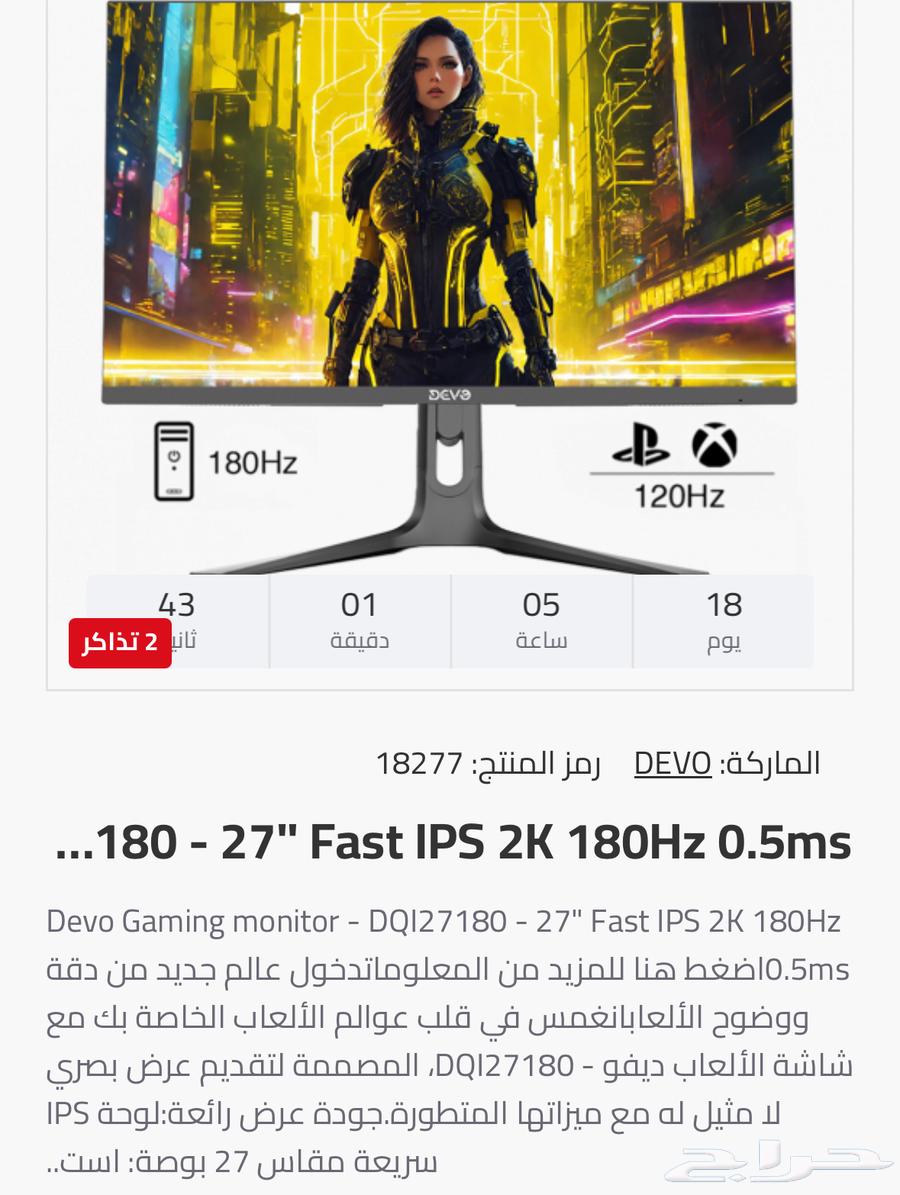
Task: Click the product code 18277
Action: point(419,763)
